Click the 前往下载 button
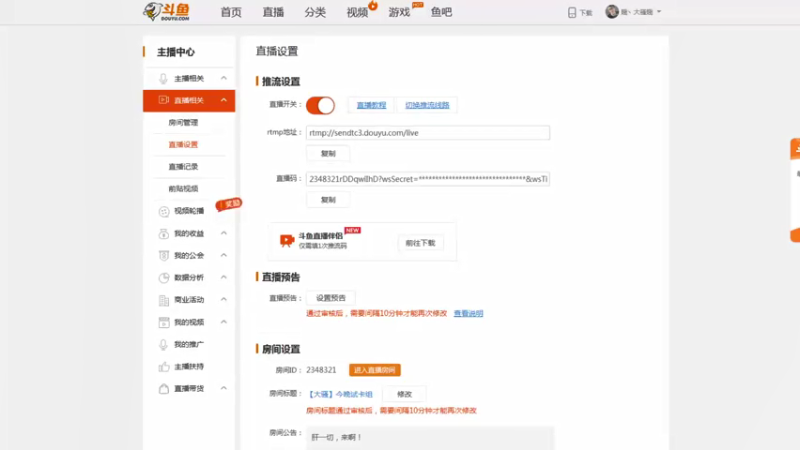The height and width of the screenshot is (450, 800). point(420,243)
